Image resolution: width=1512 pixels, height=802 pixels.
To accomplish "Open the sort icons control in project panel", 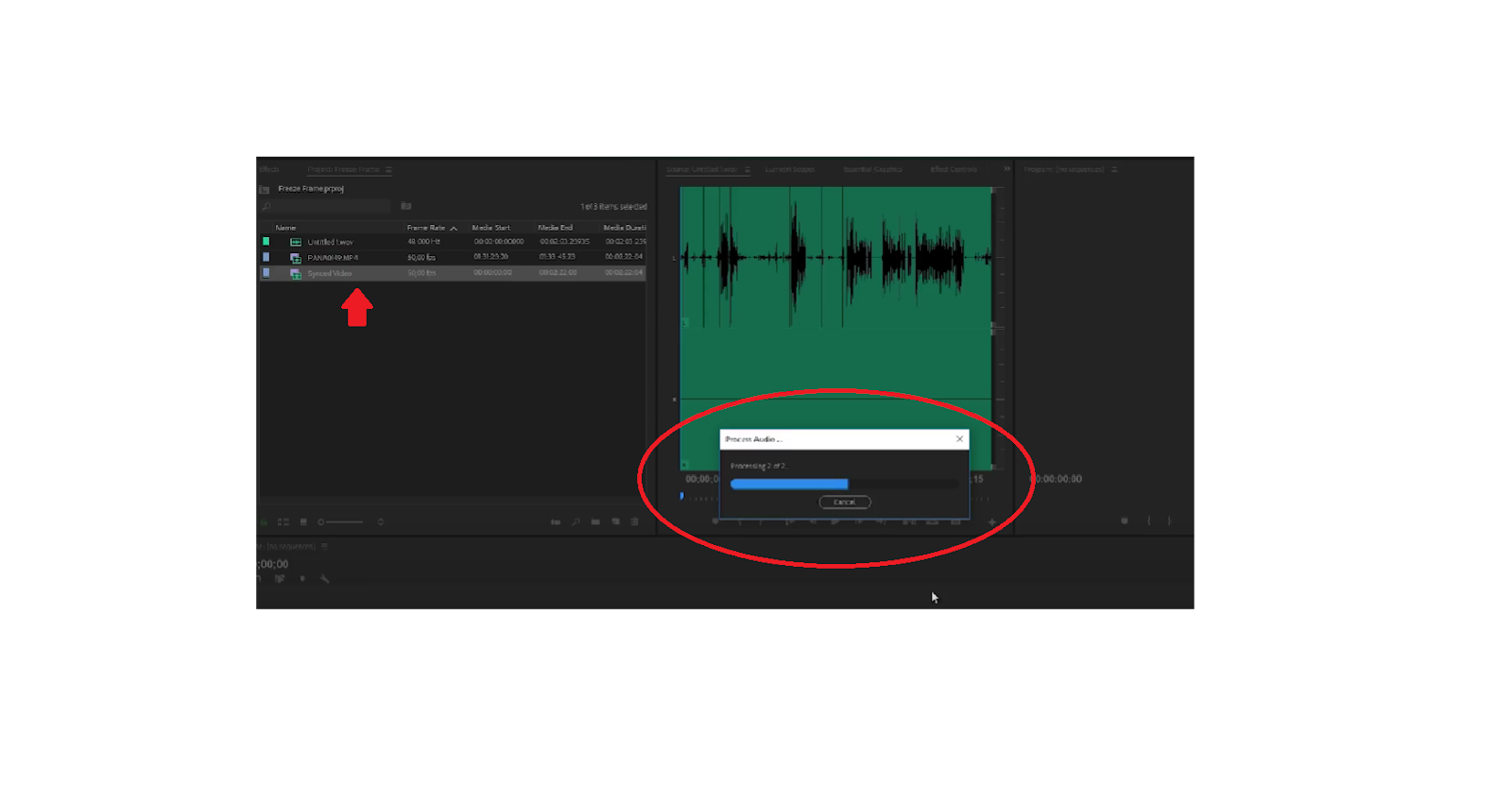I will click(381, 521).
